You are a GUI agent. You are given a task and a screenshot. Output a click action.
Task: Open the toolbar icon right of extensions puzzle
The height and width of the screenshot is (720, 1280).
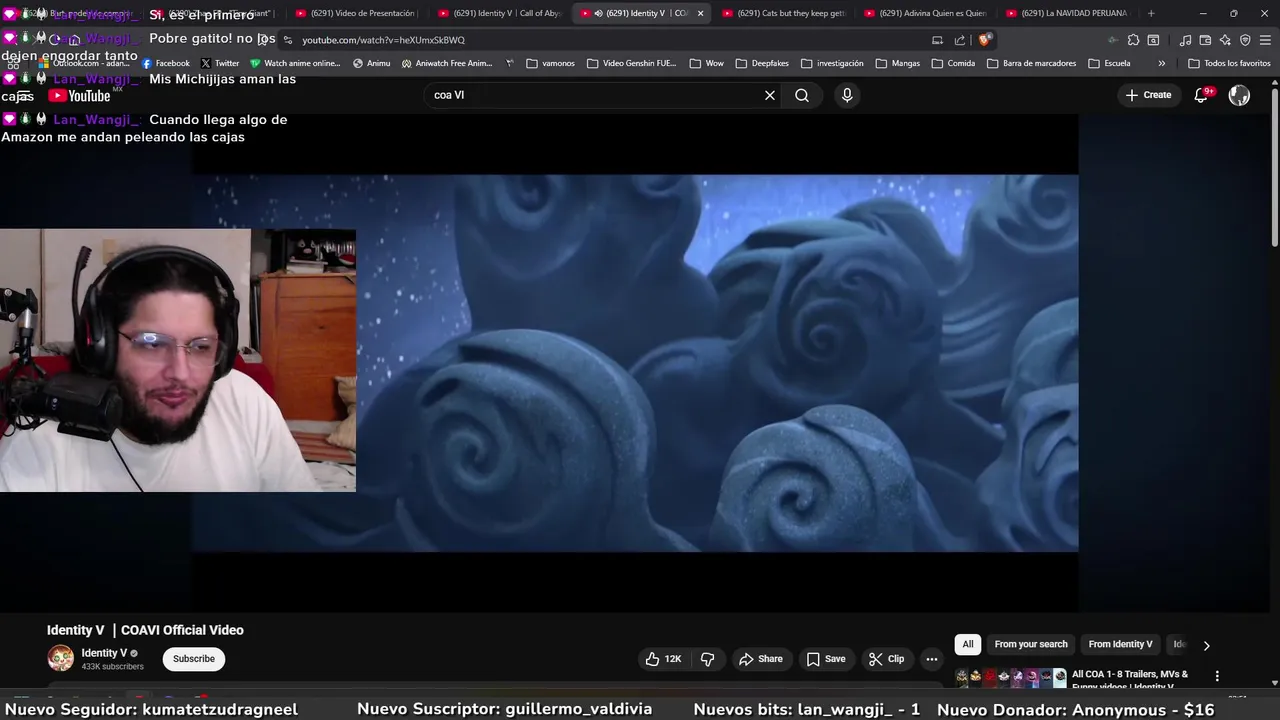(x=1153, y=40)
